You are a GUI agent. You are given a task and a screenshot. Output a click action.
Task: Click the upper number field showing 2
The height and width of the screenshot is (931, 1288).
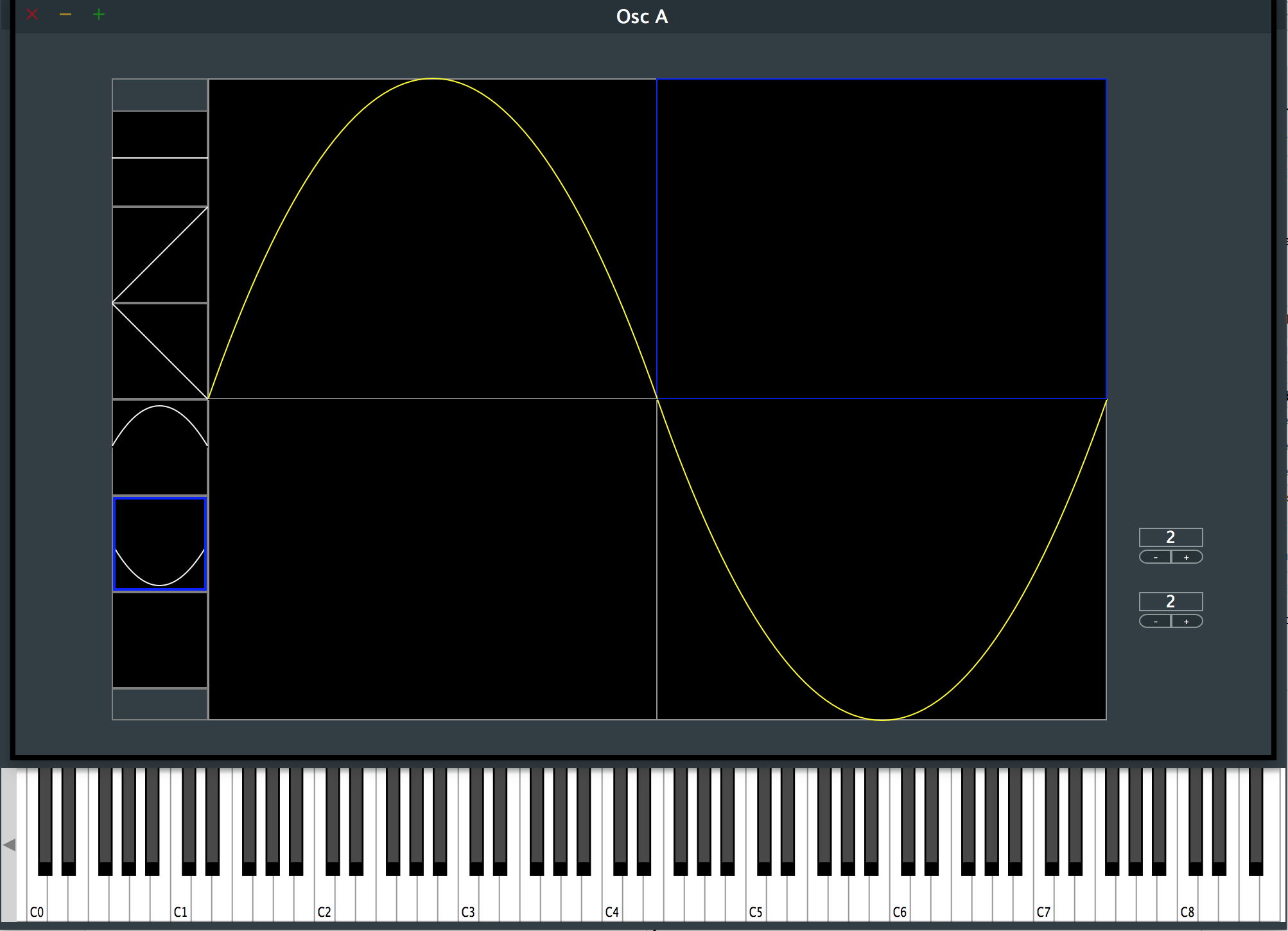click(1171, 537)
